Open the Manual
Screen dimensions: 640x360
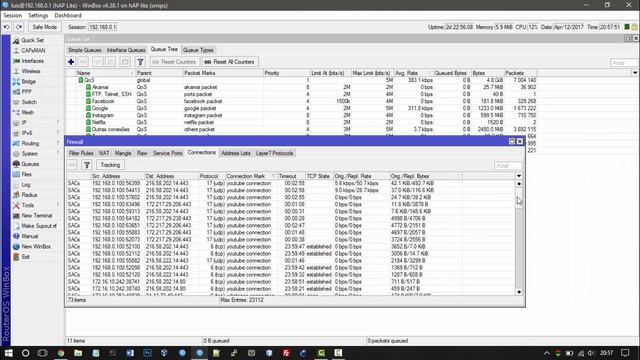pyautogui.click(x=29, y=236)
